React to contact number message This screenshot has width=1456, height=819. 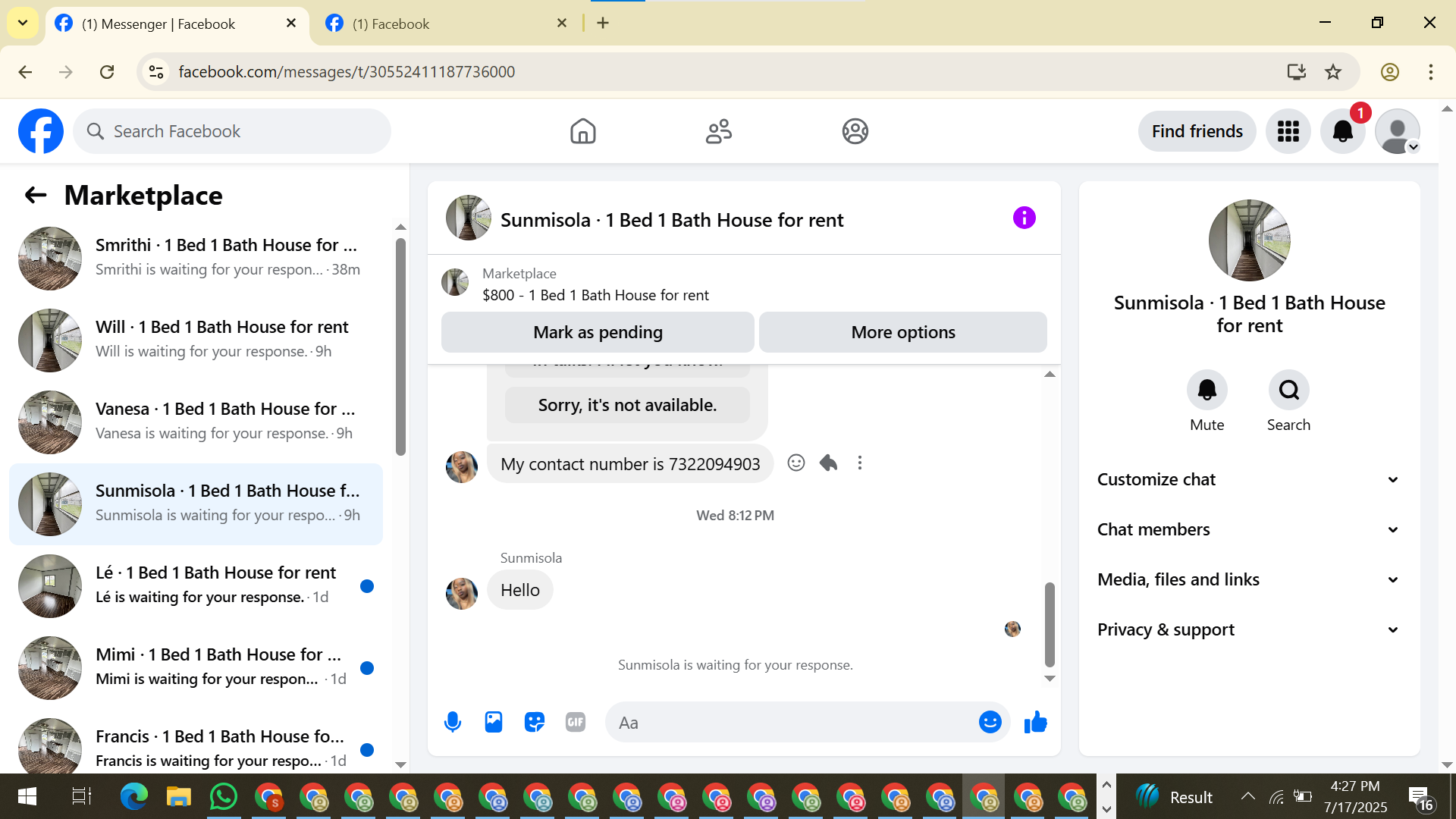tap(795, 463)
